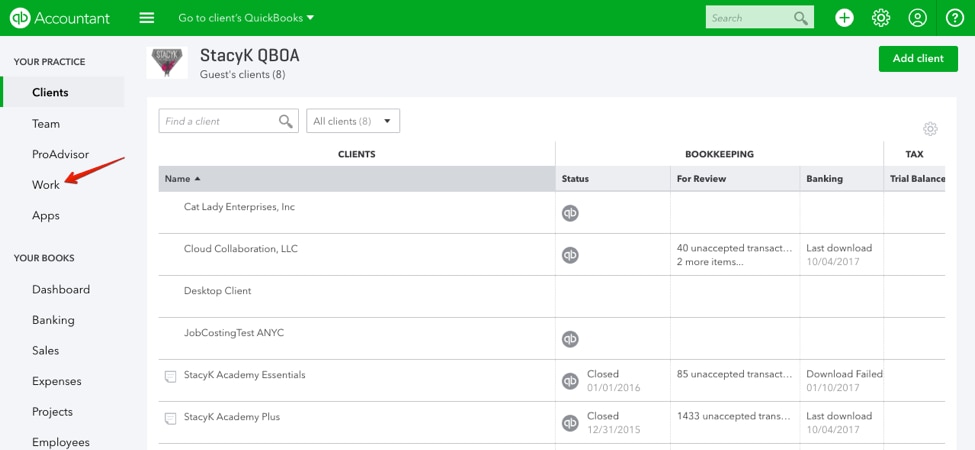Click QuickBooks icon for JobCostingTest ANYC
The height and width of the screenshot is (450, 975).
pyautogui.click(x=570, y=339)
